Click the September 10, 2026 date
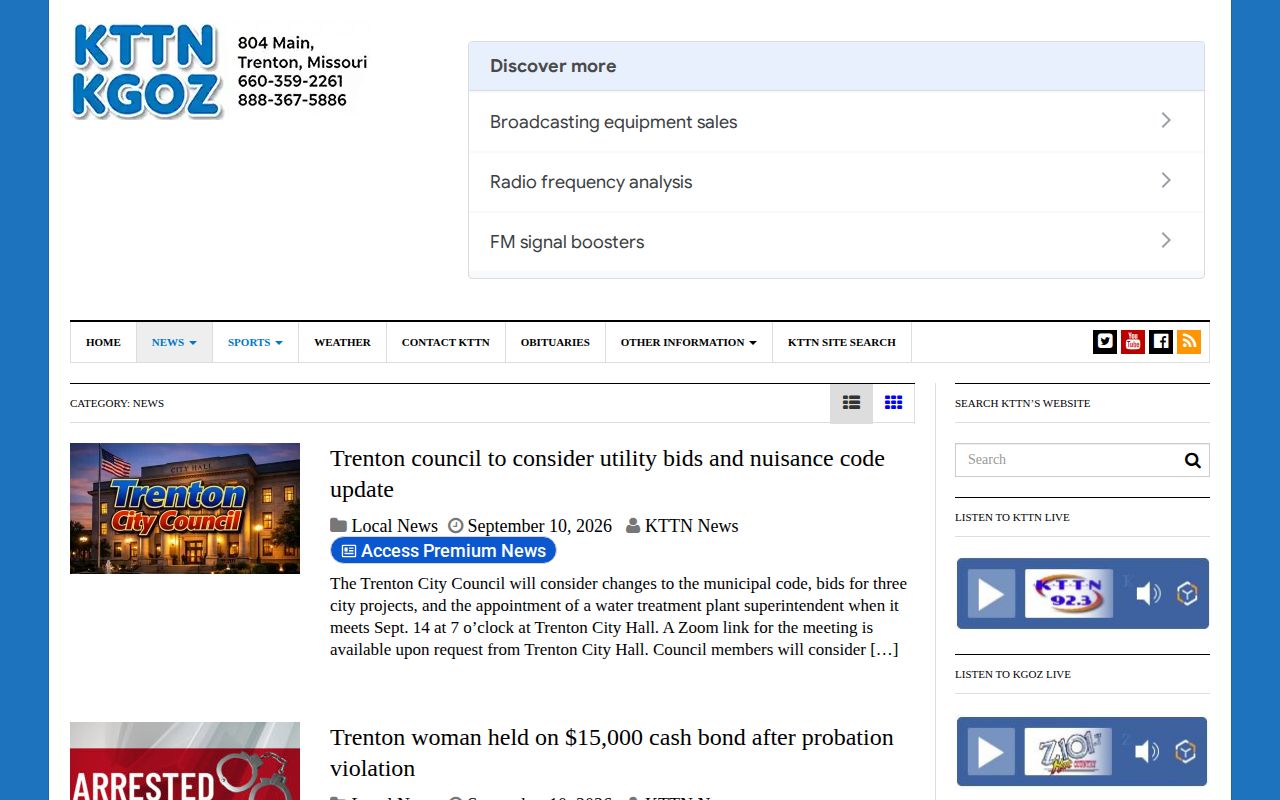1280x800 pixels. coord(539,526)
